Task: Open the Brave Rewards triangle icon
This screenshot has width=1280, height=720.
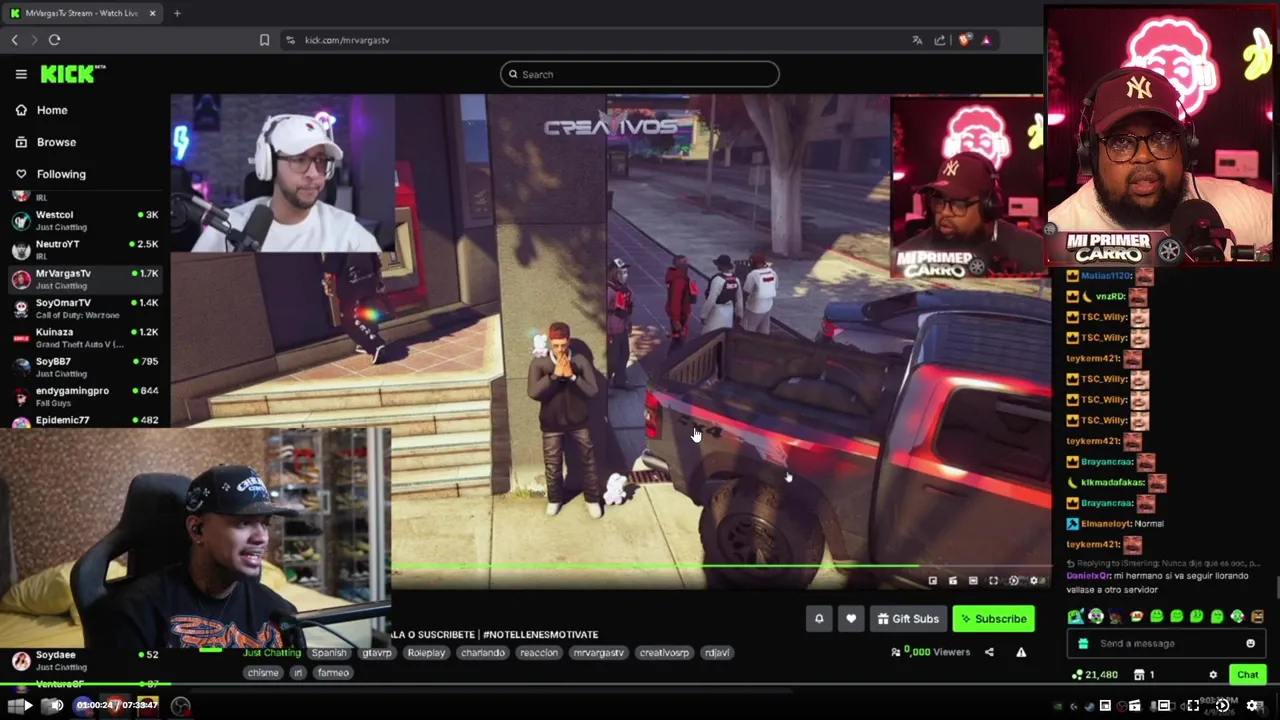Action: click(x=986, y=40)
